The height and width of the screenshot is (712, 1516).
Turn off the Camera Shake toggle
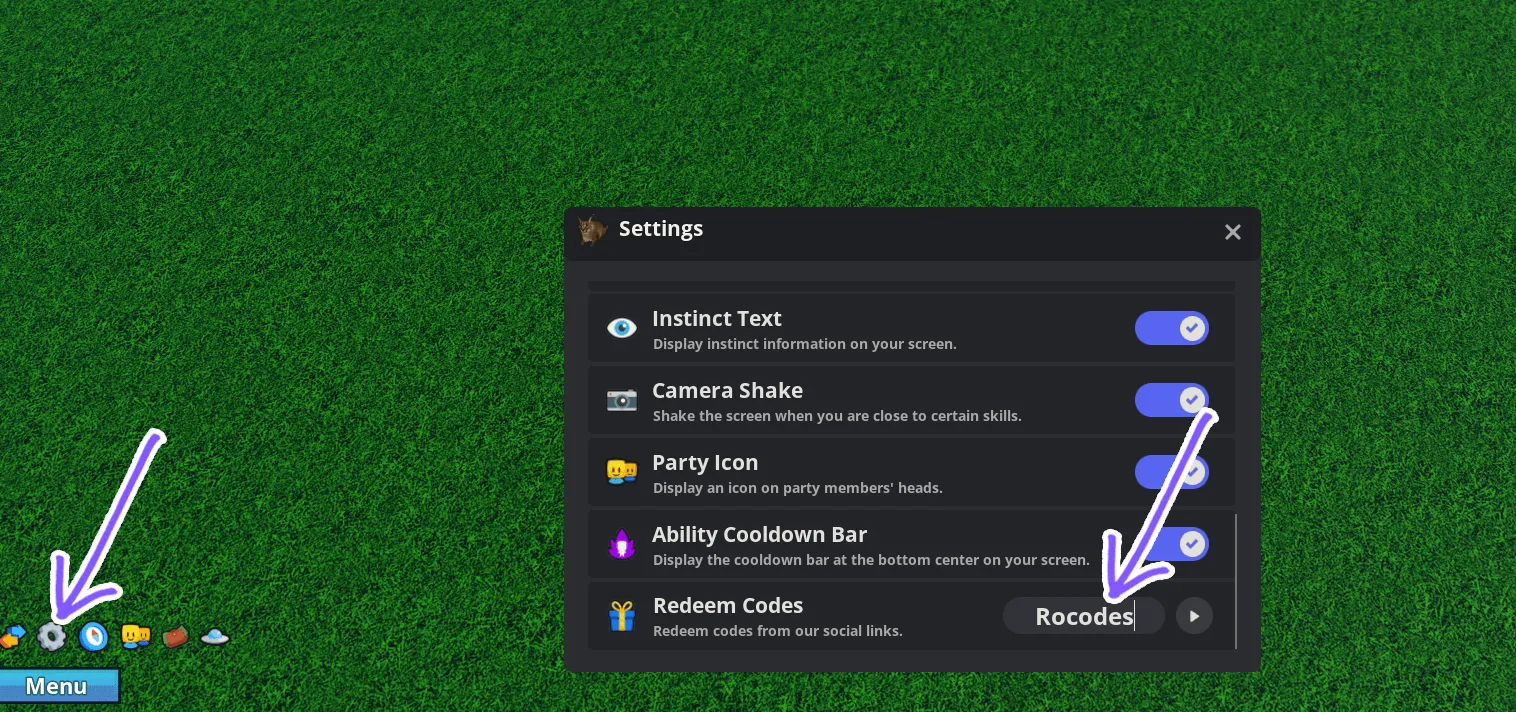[x=1171, y=400]
